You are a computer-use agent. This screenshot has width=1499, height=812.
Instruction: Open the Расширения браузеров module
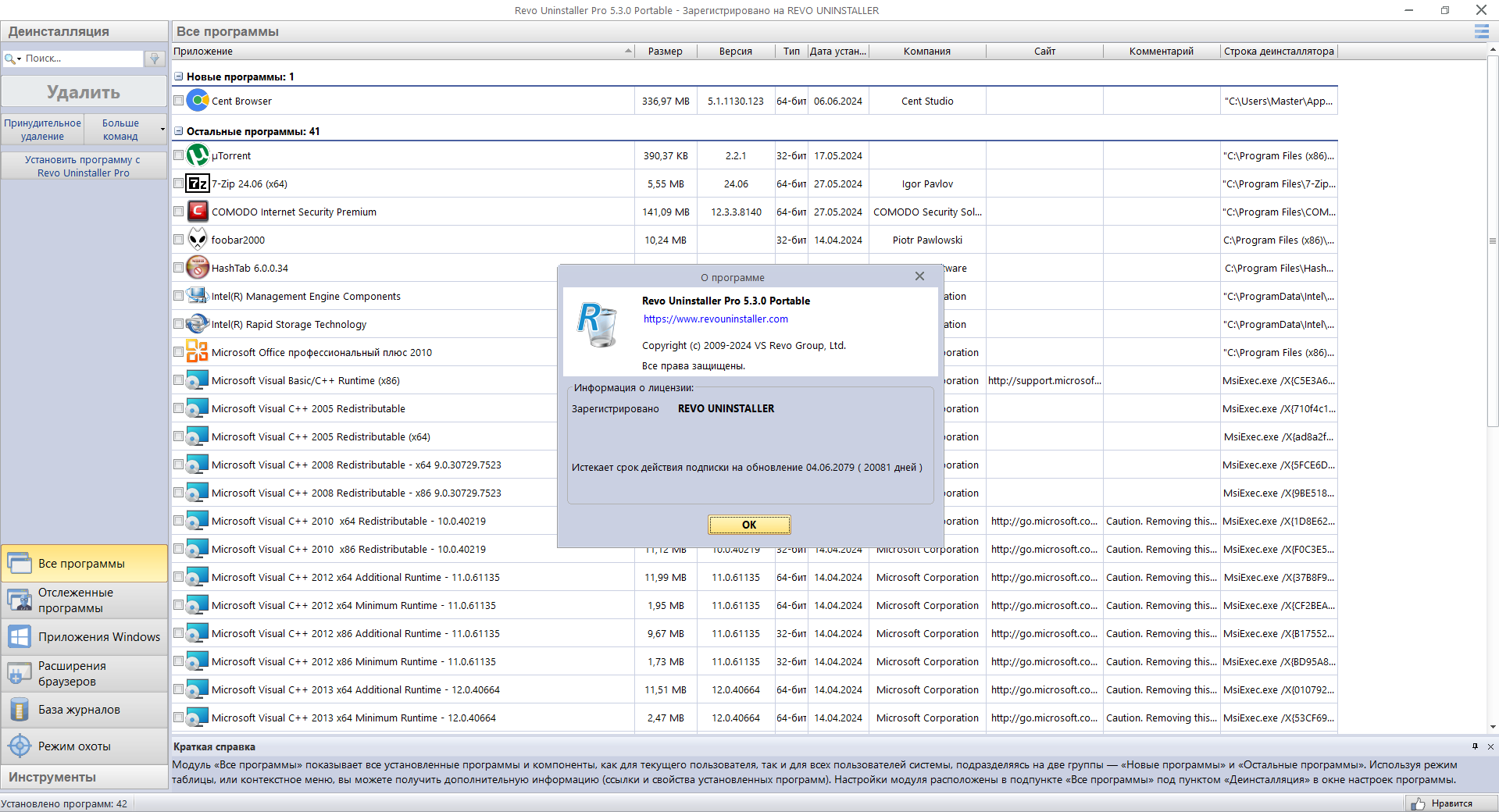pos(84,673)
